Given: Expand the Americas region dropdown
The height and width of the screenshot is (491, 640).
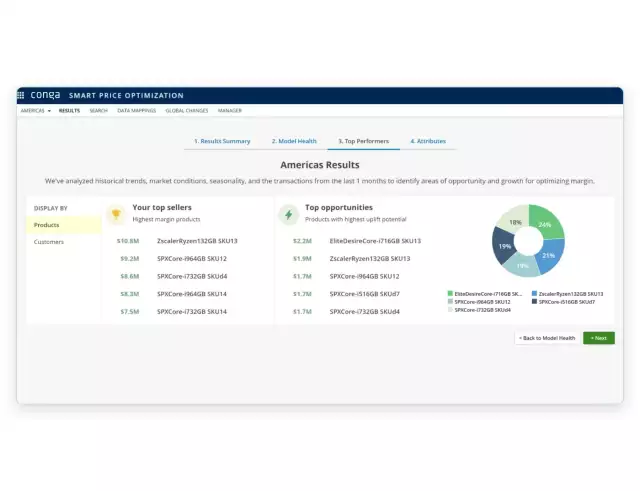Looking at the screenshot, I should point(36,111).
